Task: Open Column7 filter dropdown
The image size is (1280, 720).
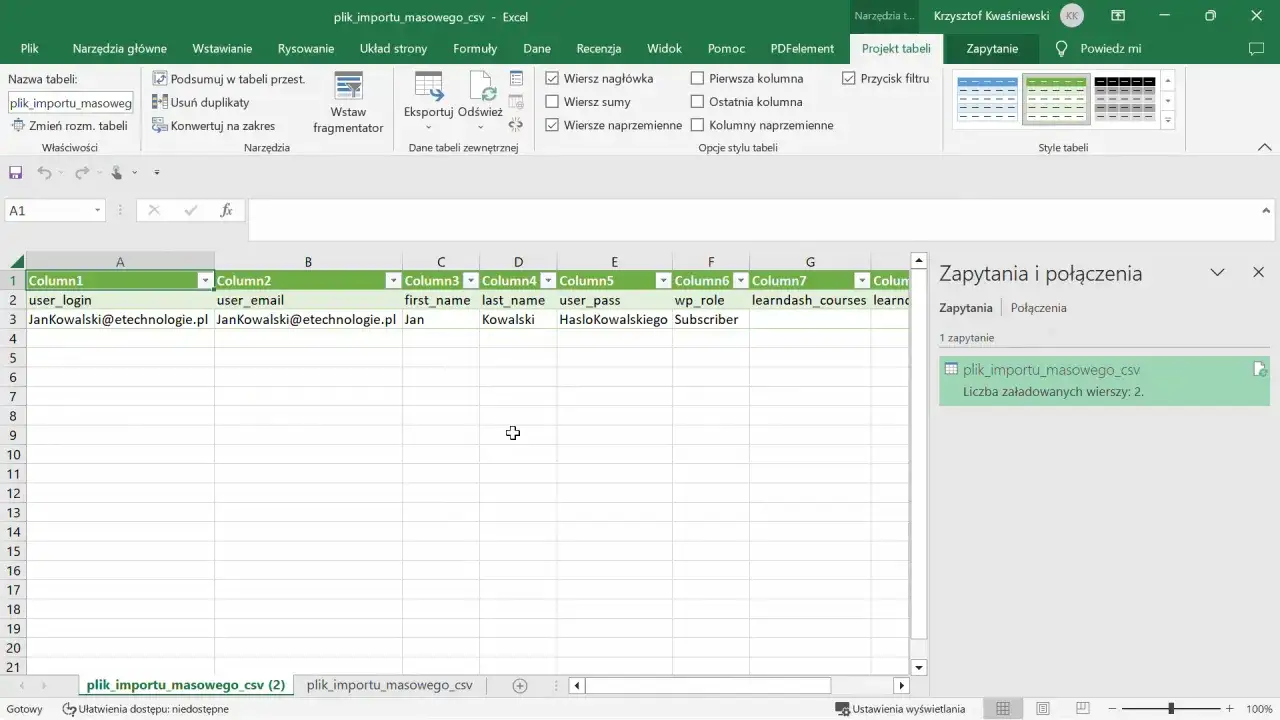Action: (862, 281)
